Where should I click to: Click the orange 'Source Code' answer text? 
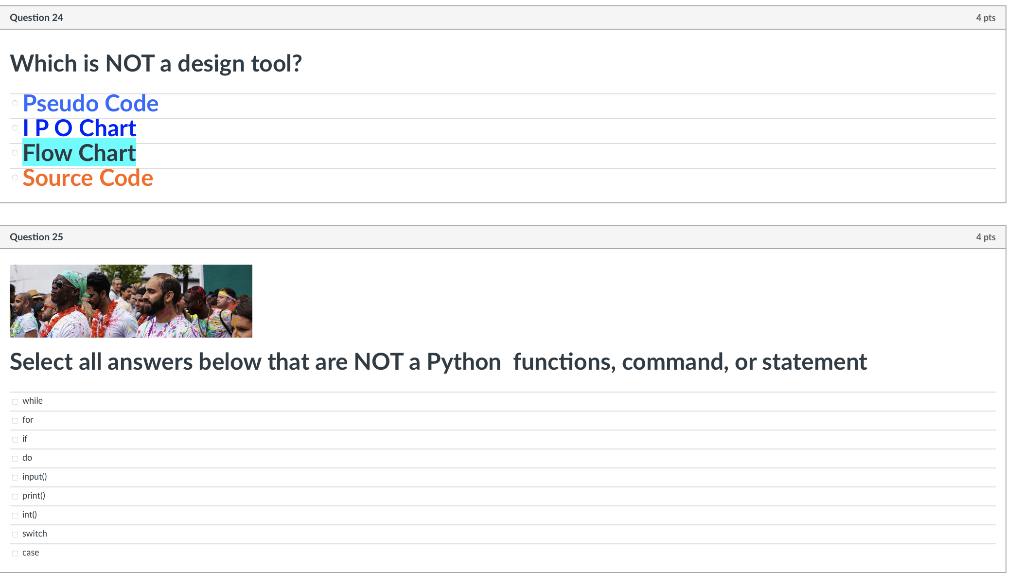(88, 178)
